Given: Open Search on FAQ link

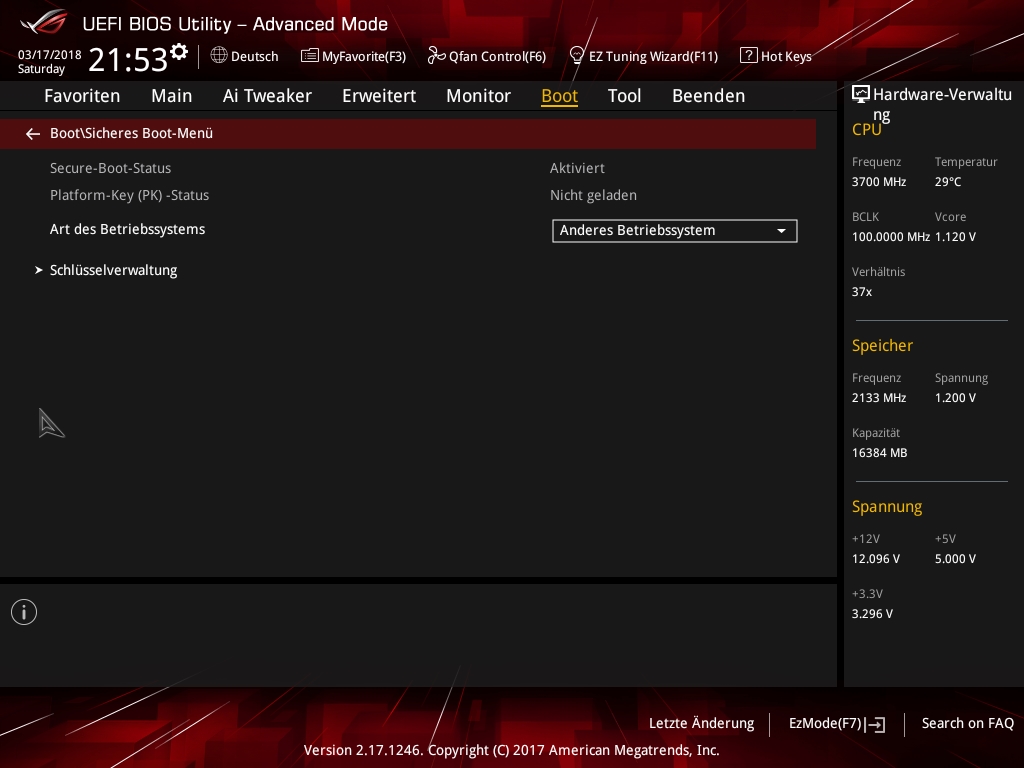Looking at the screenshot, I should coord(967,724).
